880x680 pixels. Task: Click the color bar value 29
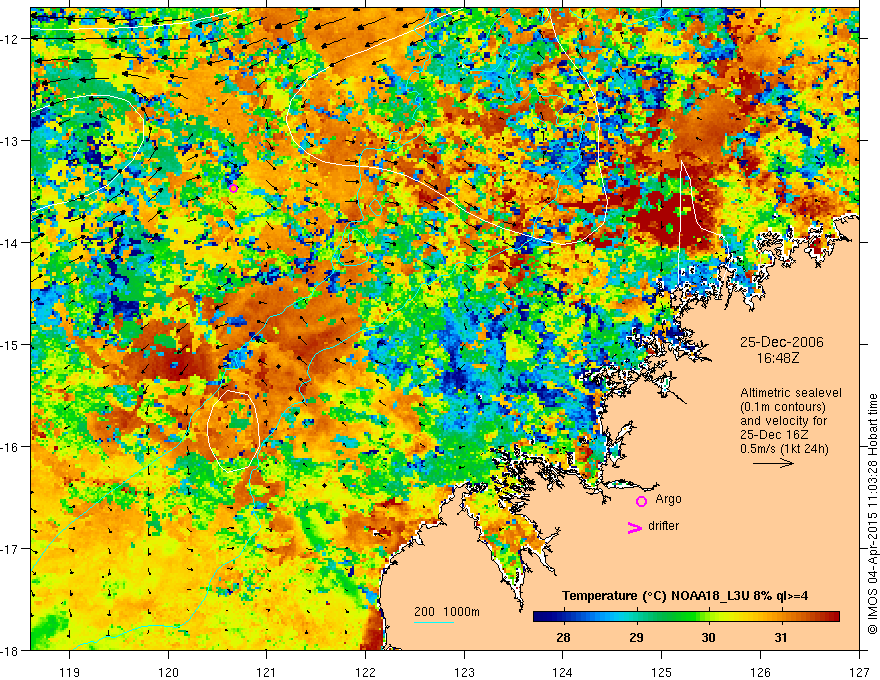coord(636,637)
